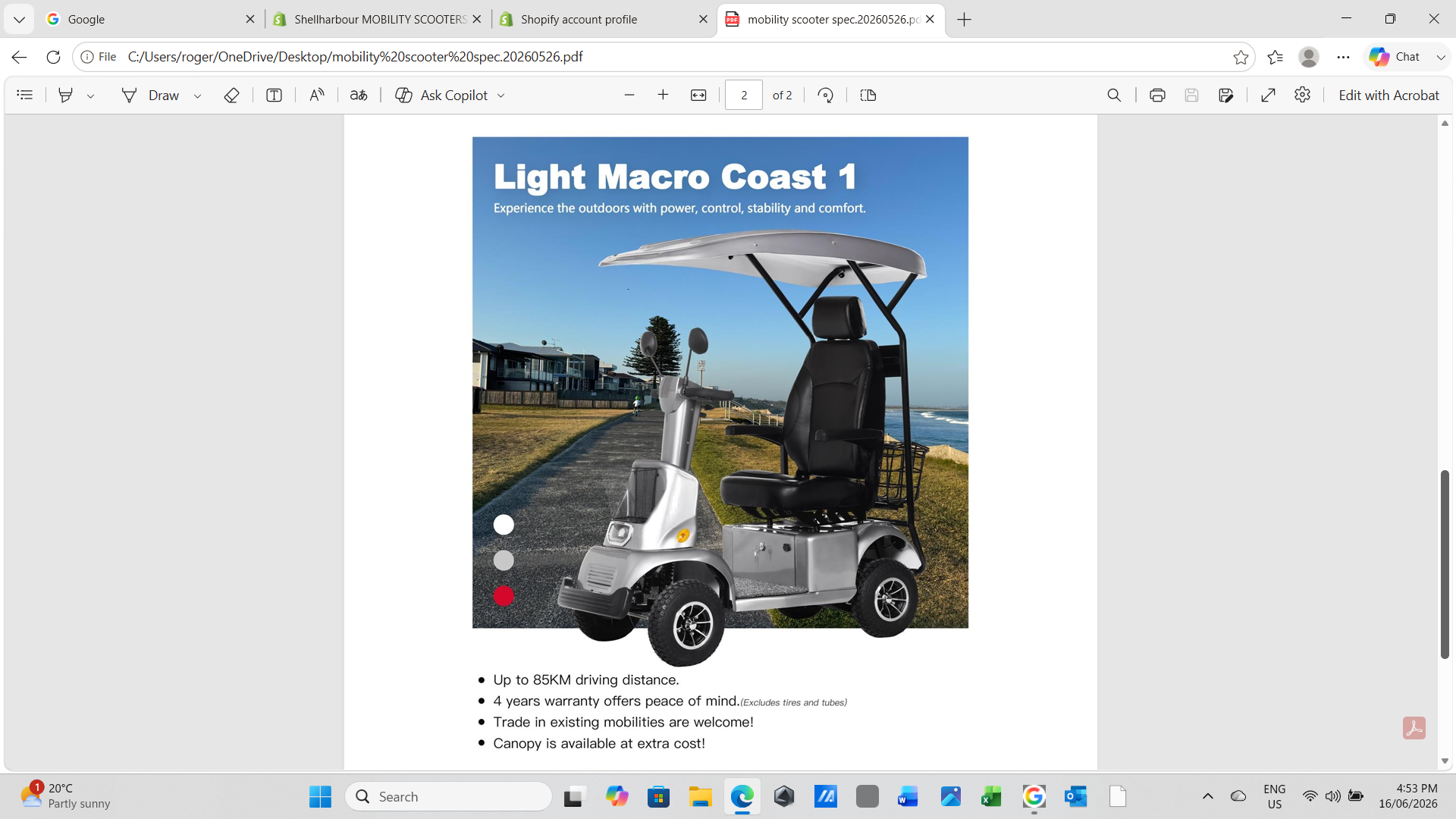Screen dimensions: 1456x819
Task: Rotate the PDF page
Action: click(x=826, y=95)
